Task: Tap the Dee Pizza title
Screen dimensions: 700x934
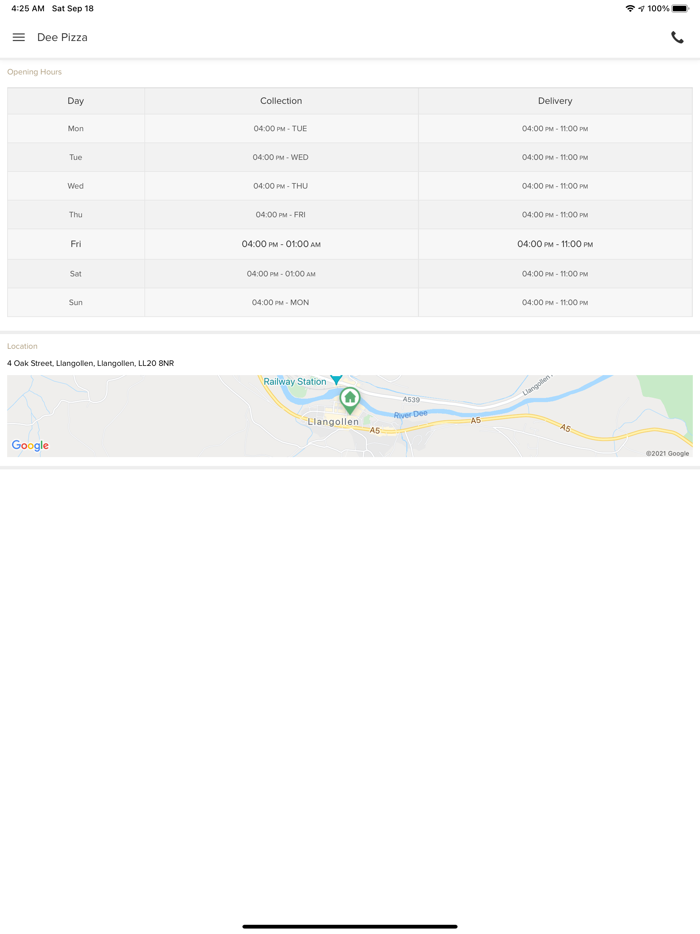Action: coord(62,38)
